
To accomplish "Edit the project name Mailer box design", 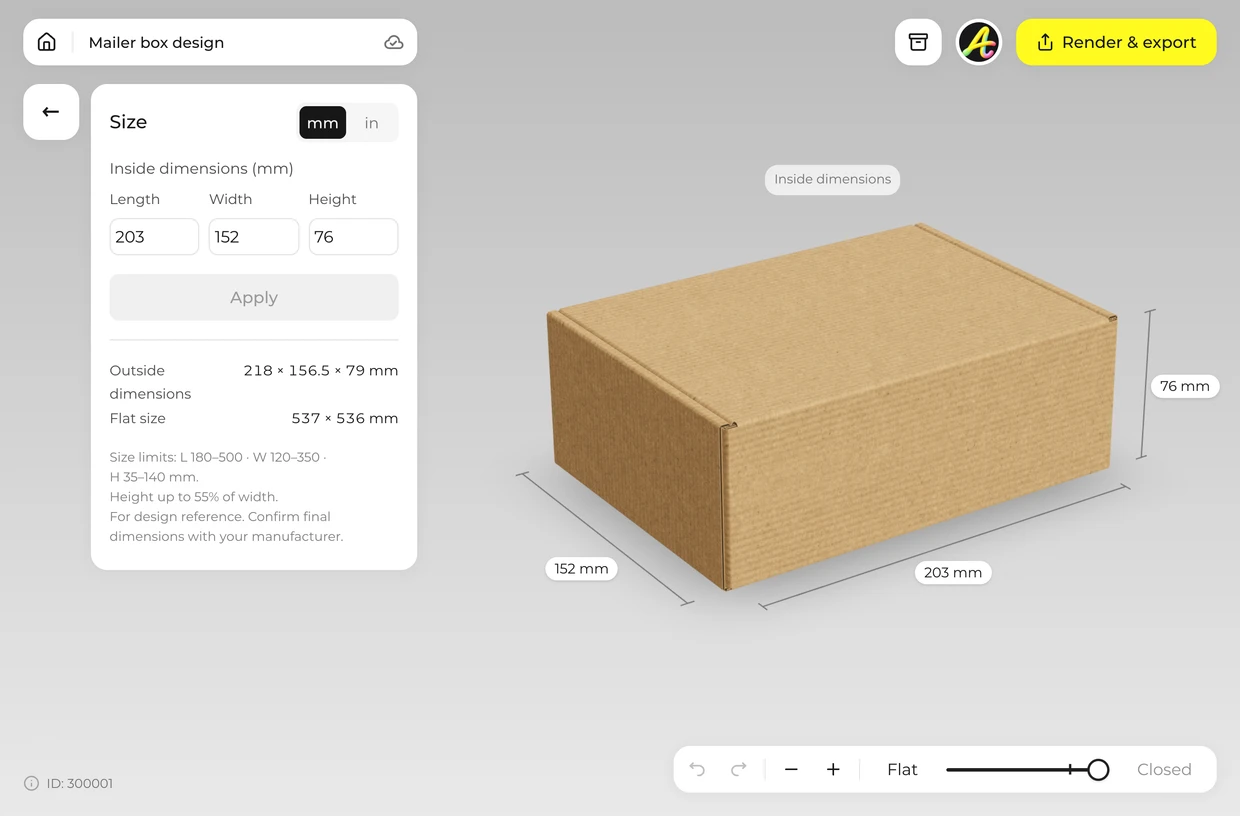I will (156, 42).
